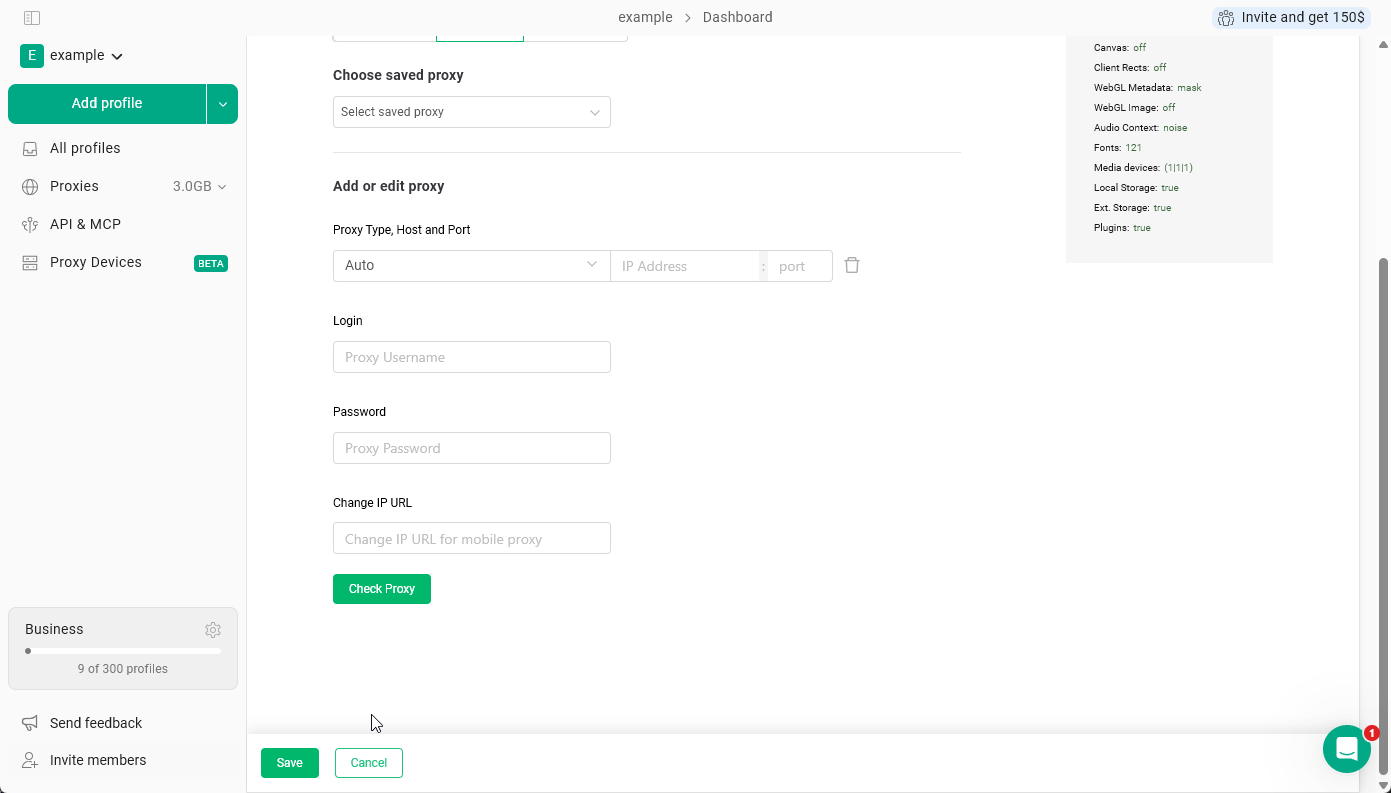Save the profile settings
The height and width of the screenshot is (793, 1391).
tap(290, 763)
